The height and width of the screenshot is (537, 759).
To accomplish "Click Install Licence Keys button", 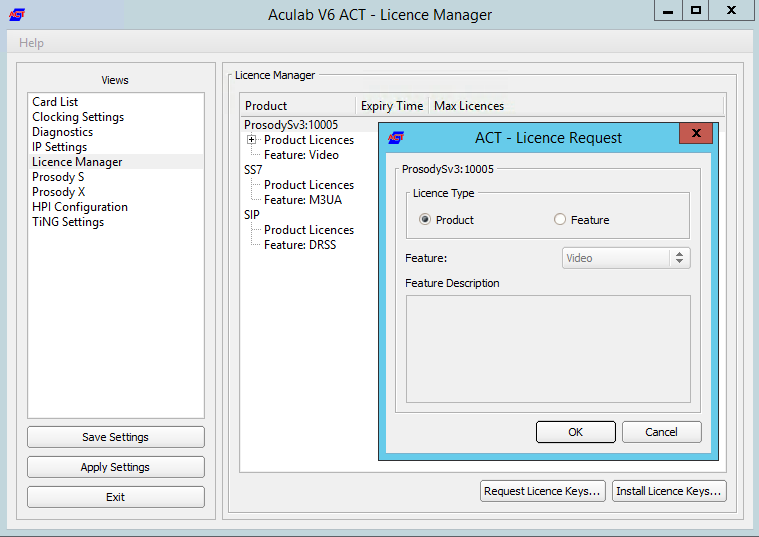I will click(x=669, y=491).
